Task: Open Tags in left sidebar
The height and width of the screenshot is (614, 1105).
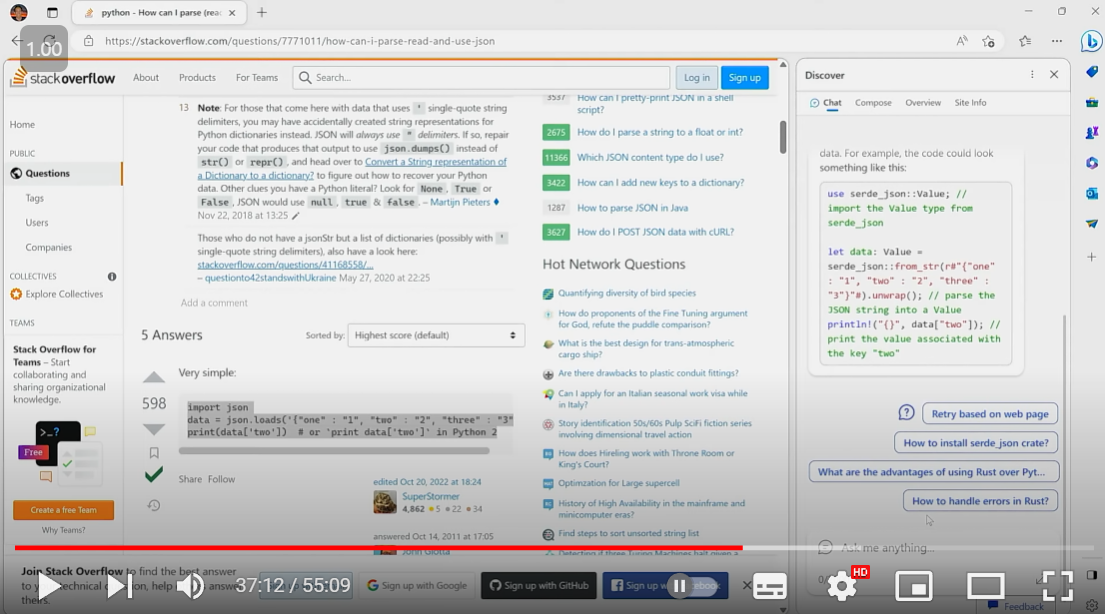Action: click(x=35, y=198)
